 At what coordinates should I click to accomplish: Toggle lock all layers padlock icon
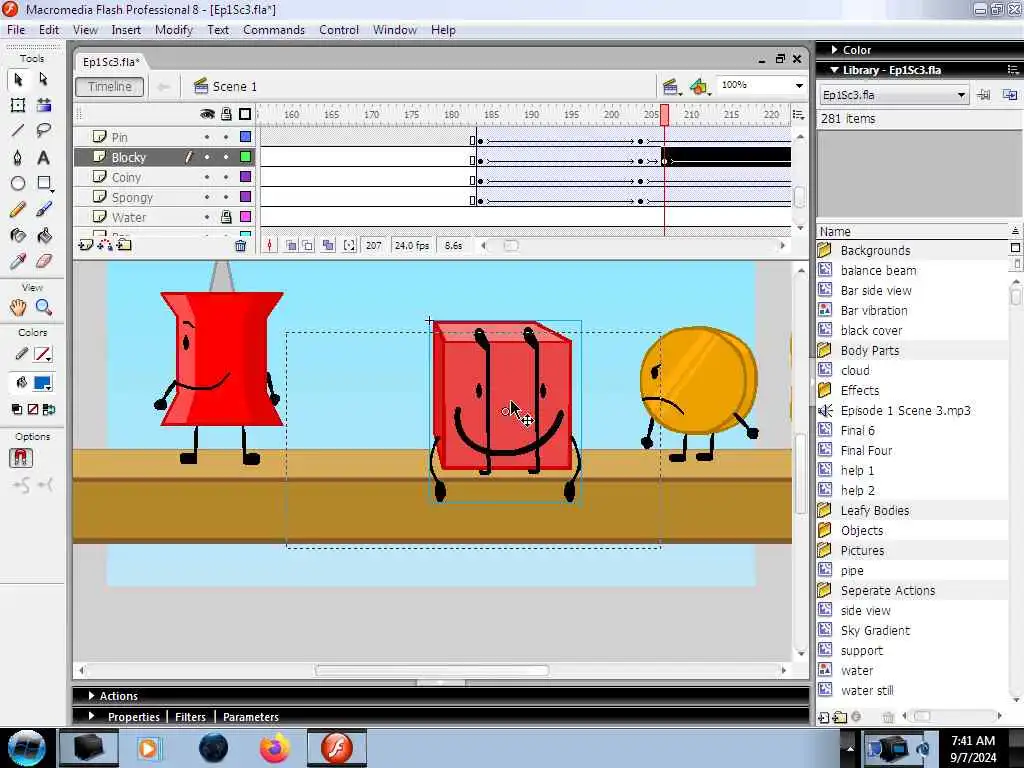click(226, 114)
